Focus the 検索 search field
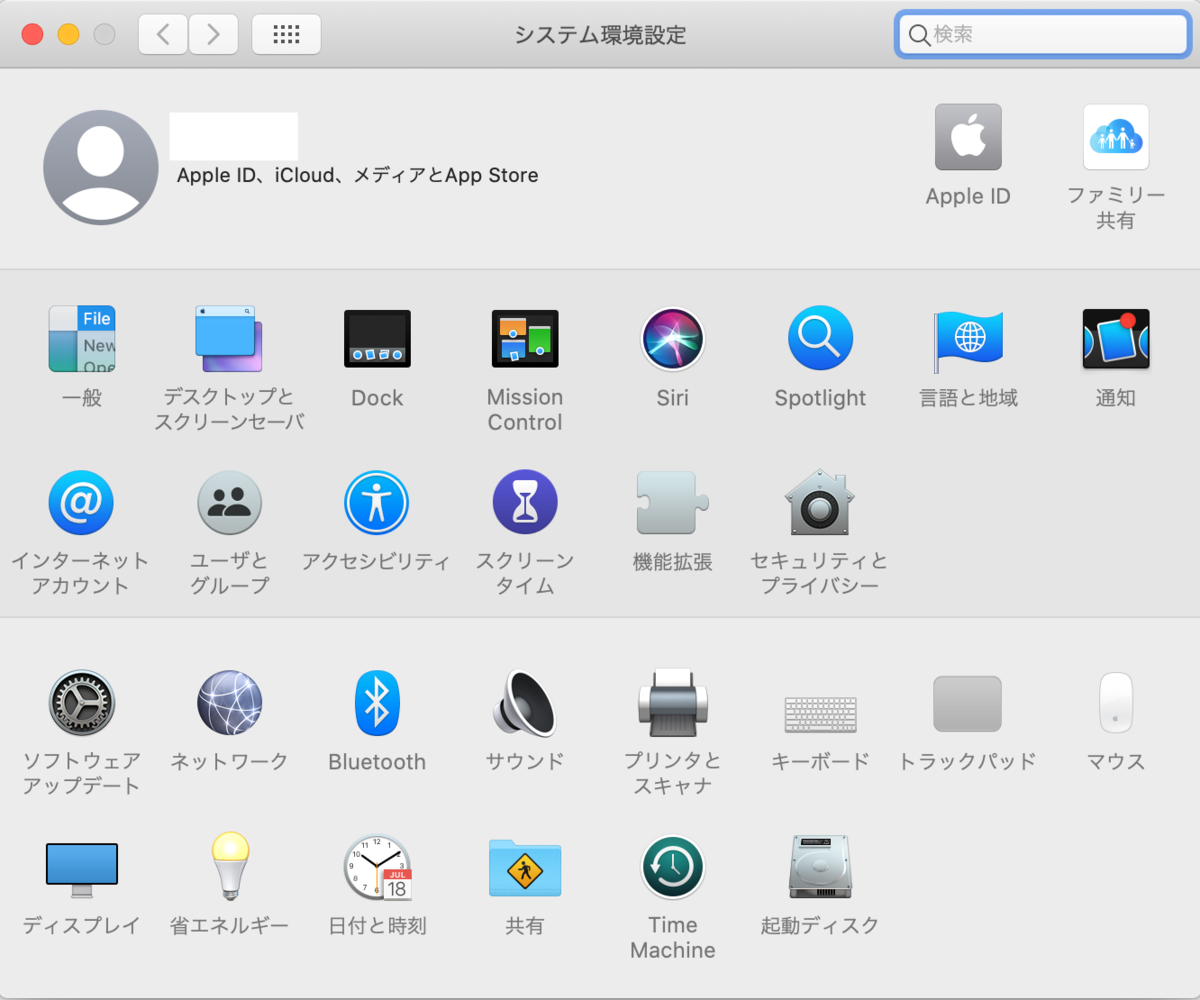 pos(1042,35)
